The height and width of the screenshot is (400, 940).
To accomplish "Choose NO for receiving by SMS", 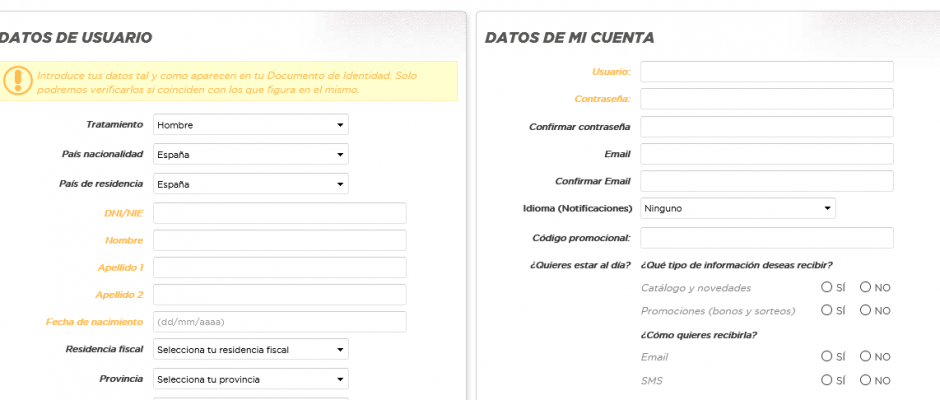I will pos(865,380).
